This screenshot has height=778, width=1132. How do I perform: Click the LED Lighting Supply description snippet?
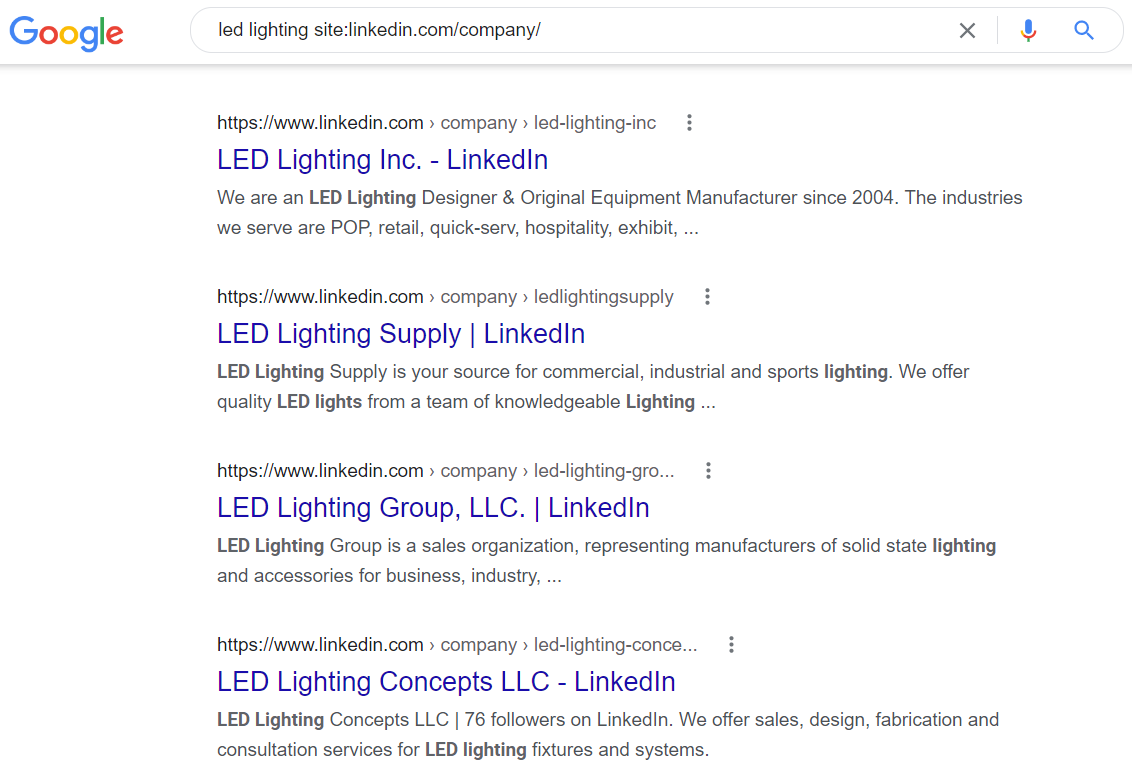(593, 387)
